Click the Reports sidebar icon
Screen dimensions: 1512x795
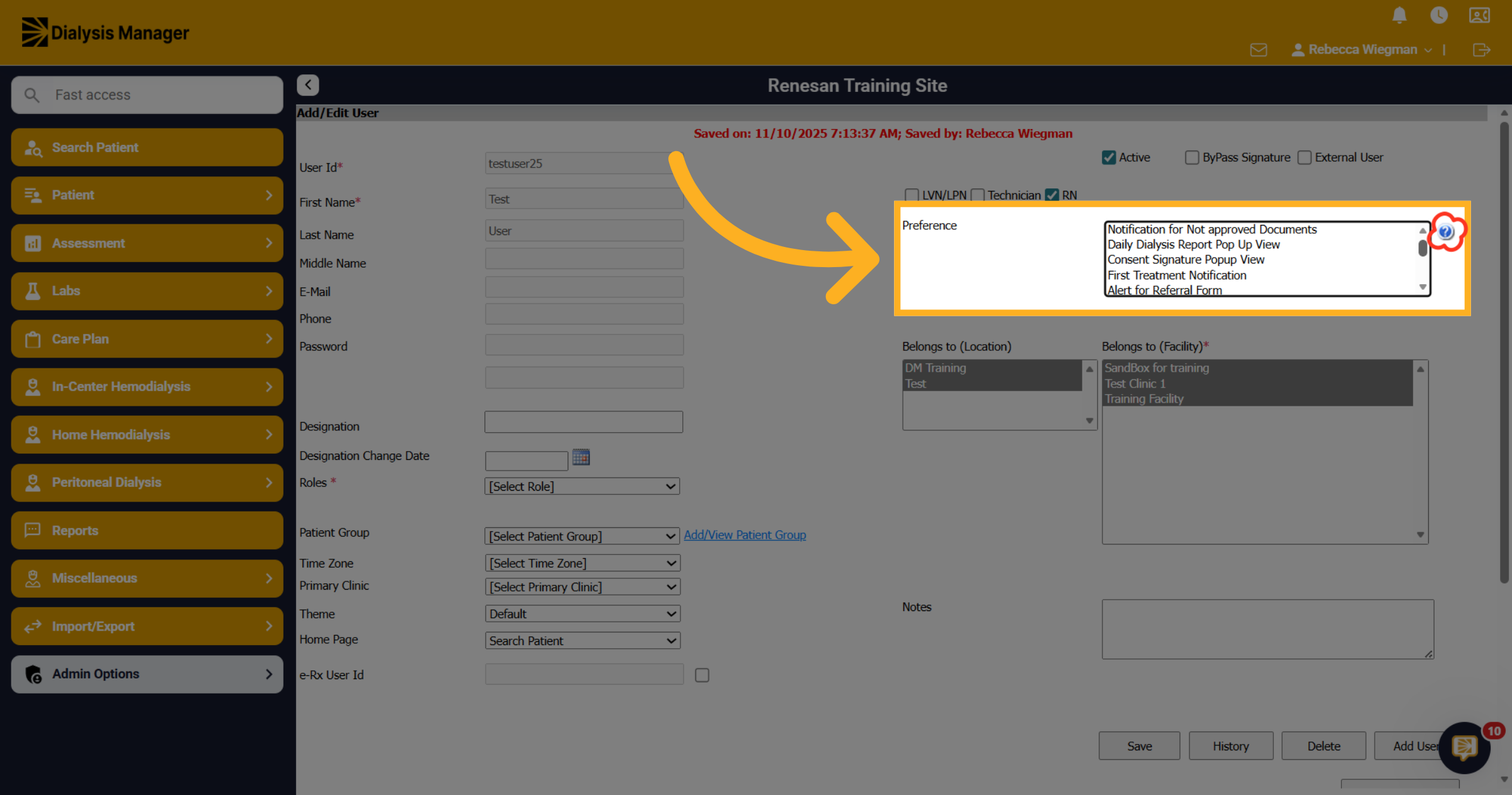33,530
